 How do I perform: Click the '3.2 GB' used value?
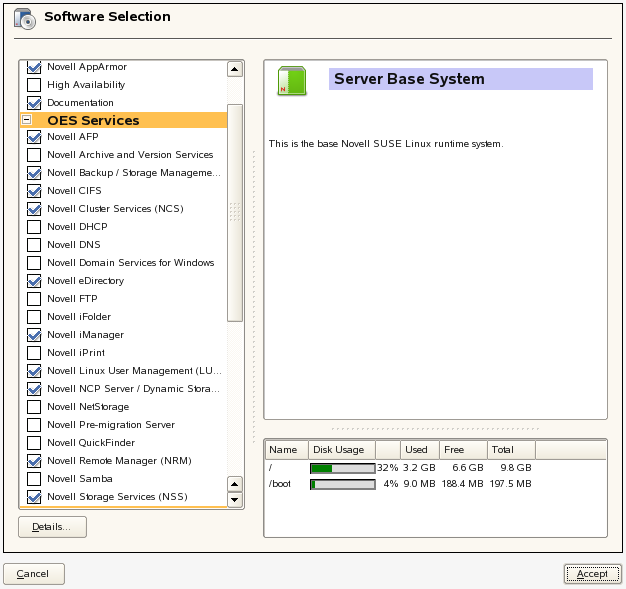point(419,468)
